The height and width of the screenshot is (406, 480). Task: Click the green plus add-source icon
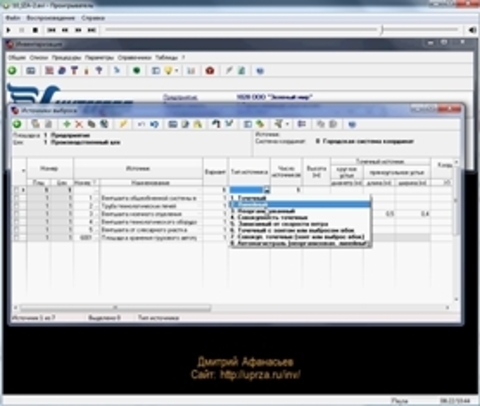point(67,124)
